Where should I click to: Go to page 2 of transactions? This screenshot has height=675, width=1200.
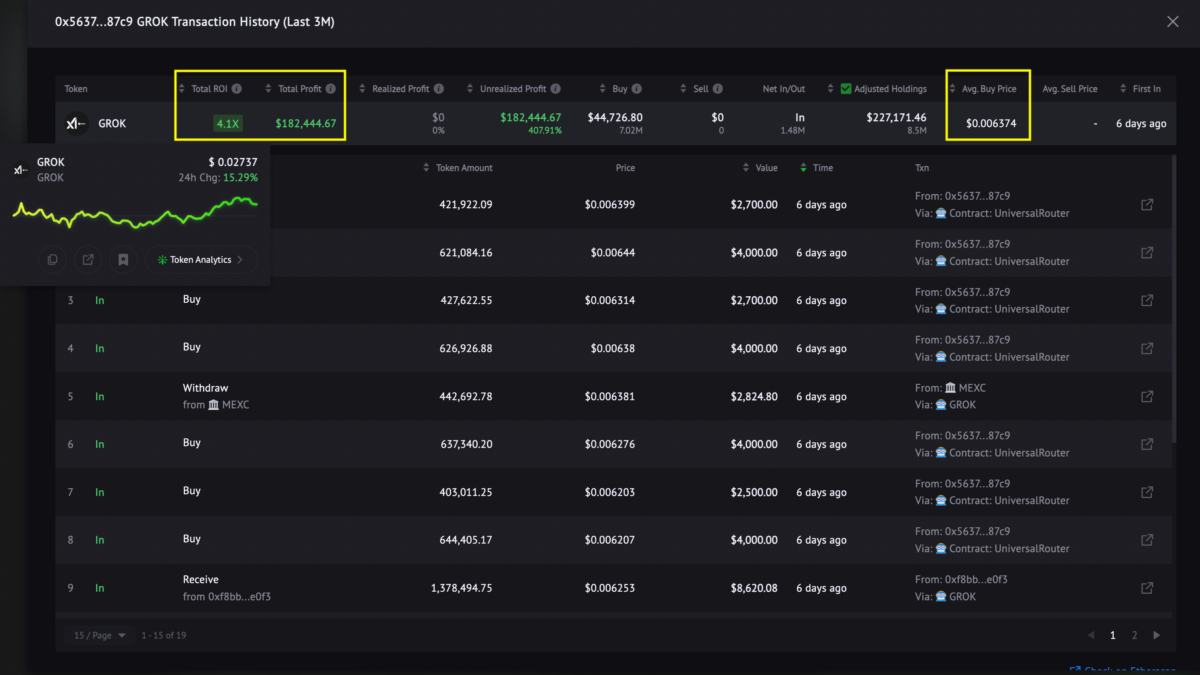1134,635
